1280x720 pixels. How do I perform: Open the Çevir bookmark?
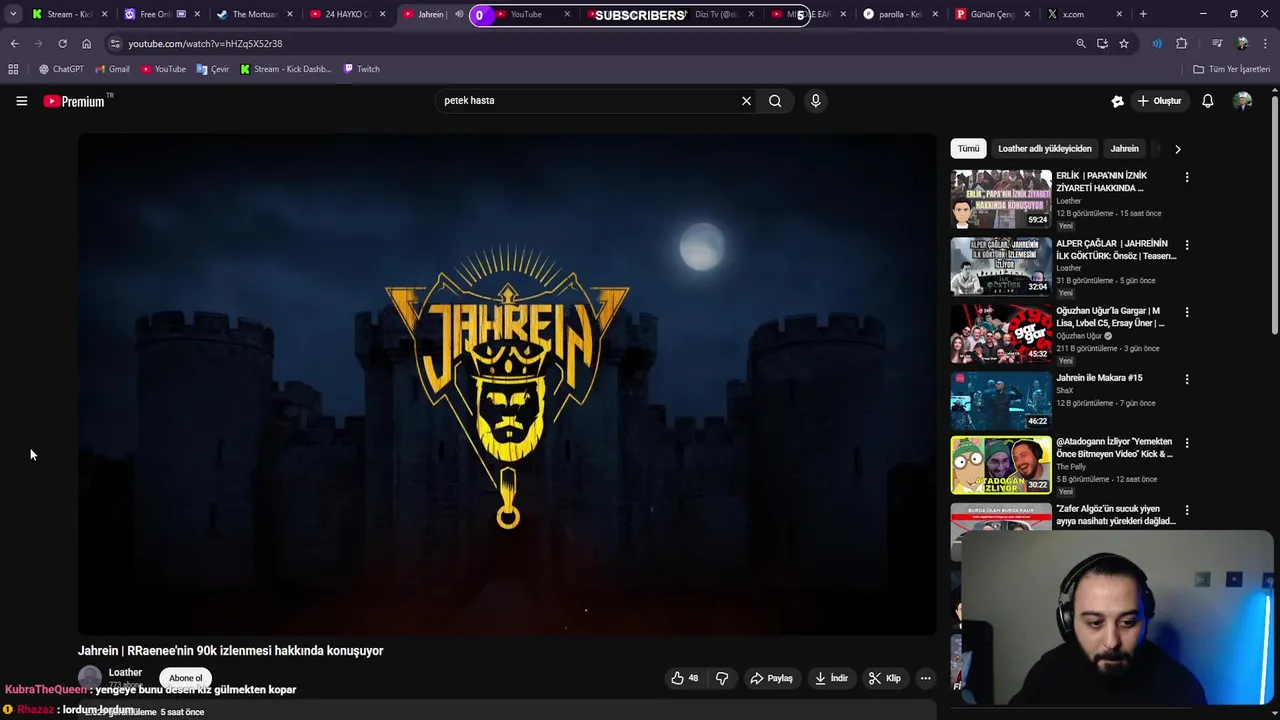pos(213,69)
